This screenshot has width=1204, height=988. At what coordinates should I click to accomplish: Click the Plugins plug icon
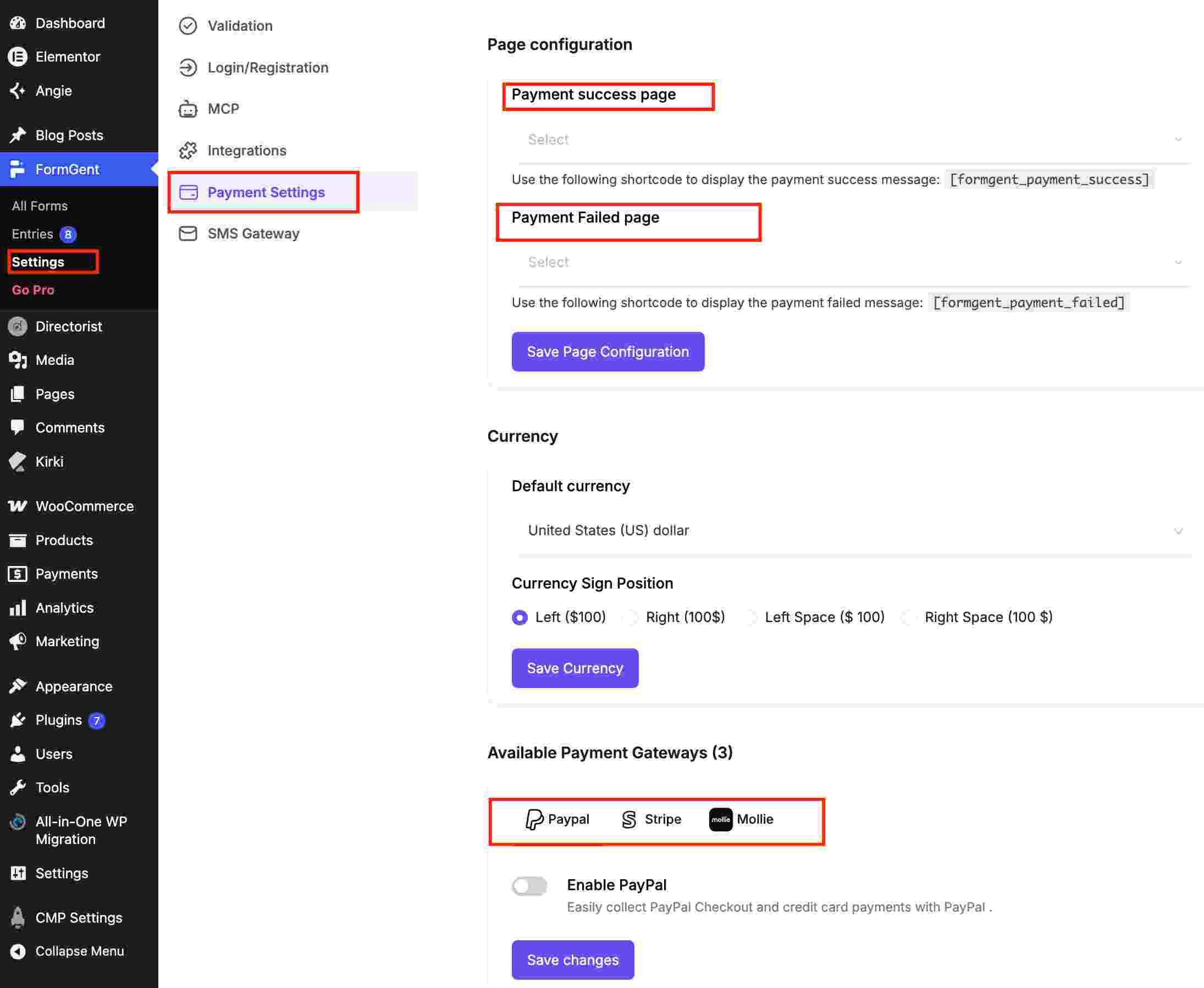18,720
